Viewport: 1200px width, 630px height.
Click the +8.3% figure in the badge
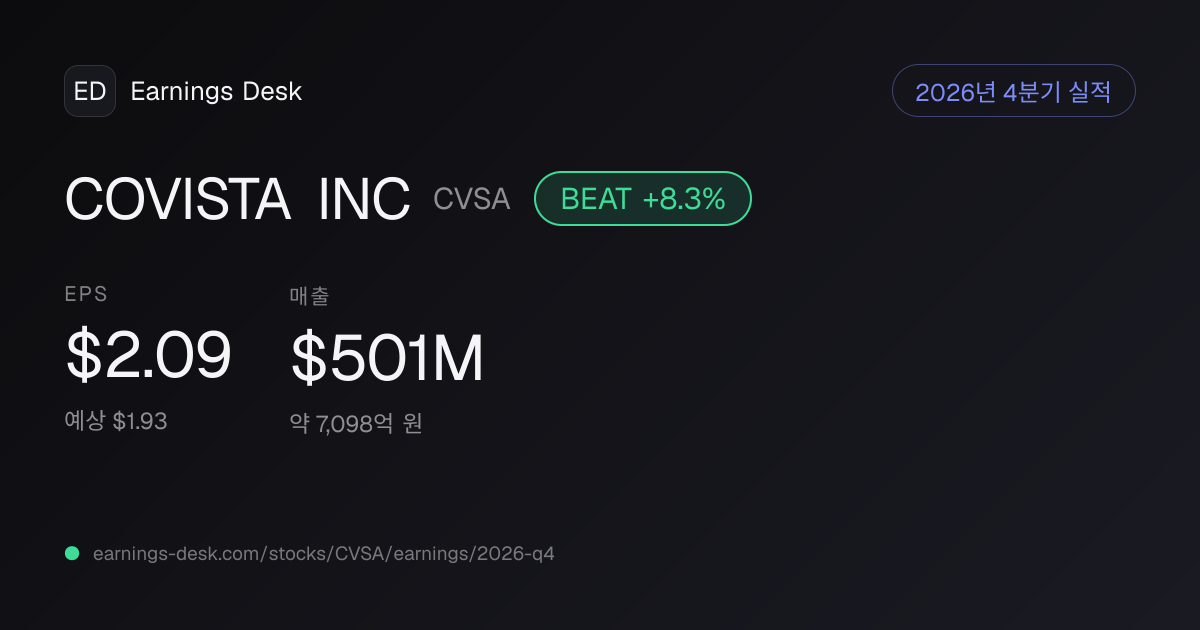pyautogui.click(x=683, y=199)
